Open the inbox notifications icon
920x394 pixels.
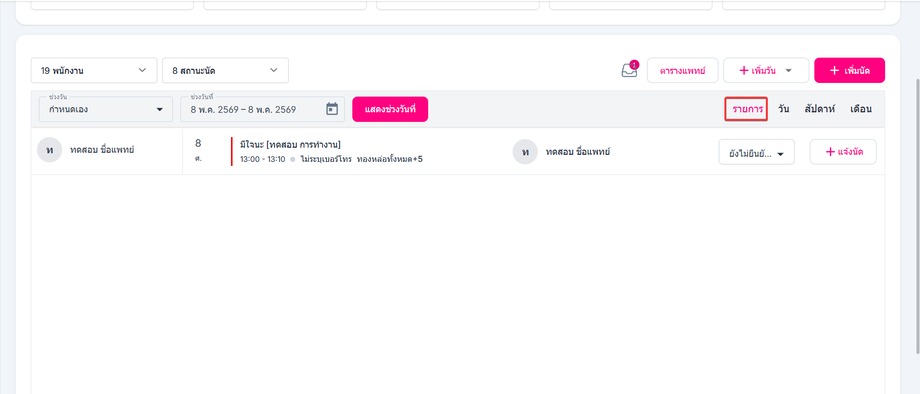[x=629, y=70]
